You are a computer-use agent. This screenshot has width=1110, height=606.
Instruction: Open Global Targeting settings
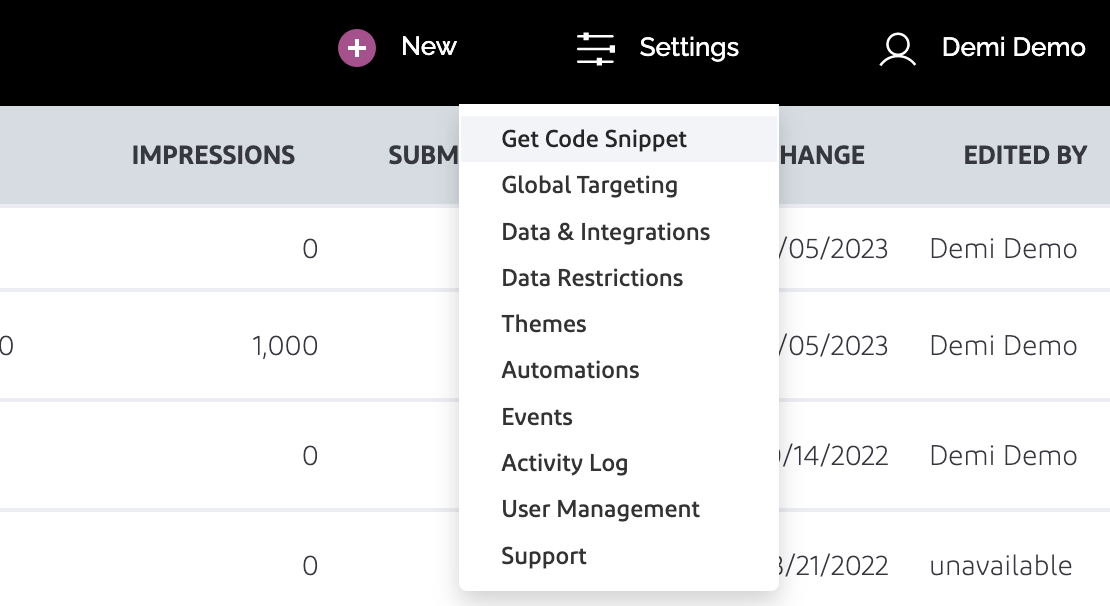[x=589, y=185]
